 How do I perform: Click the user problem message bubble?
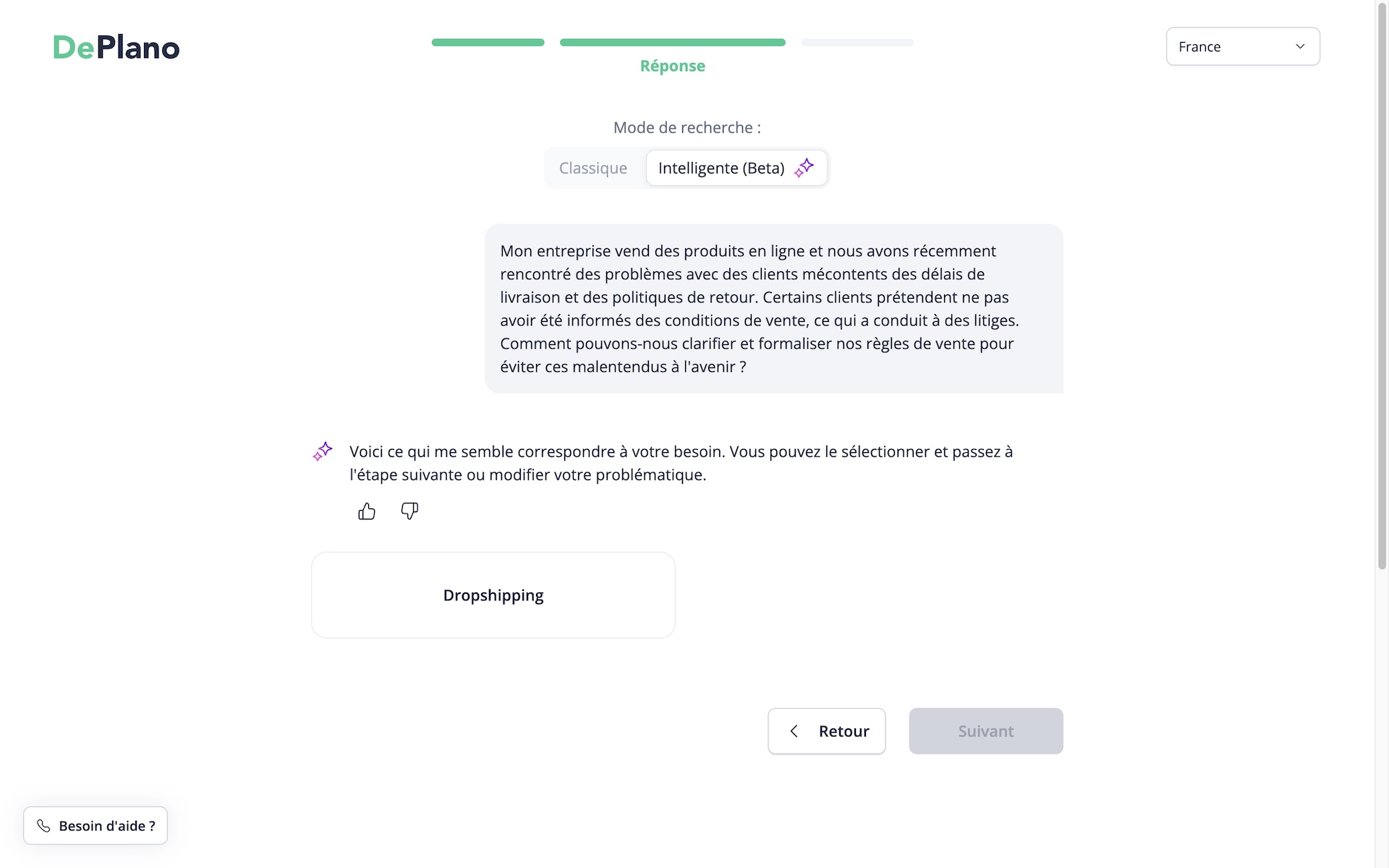tap(774, 309)
